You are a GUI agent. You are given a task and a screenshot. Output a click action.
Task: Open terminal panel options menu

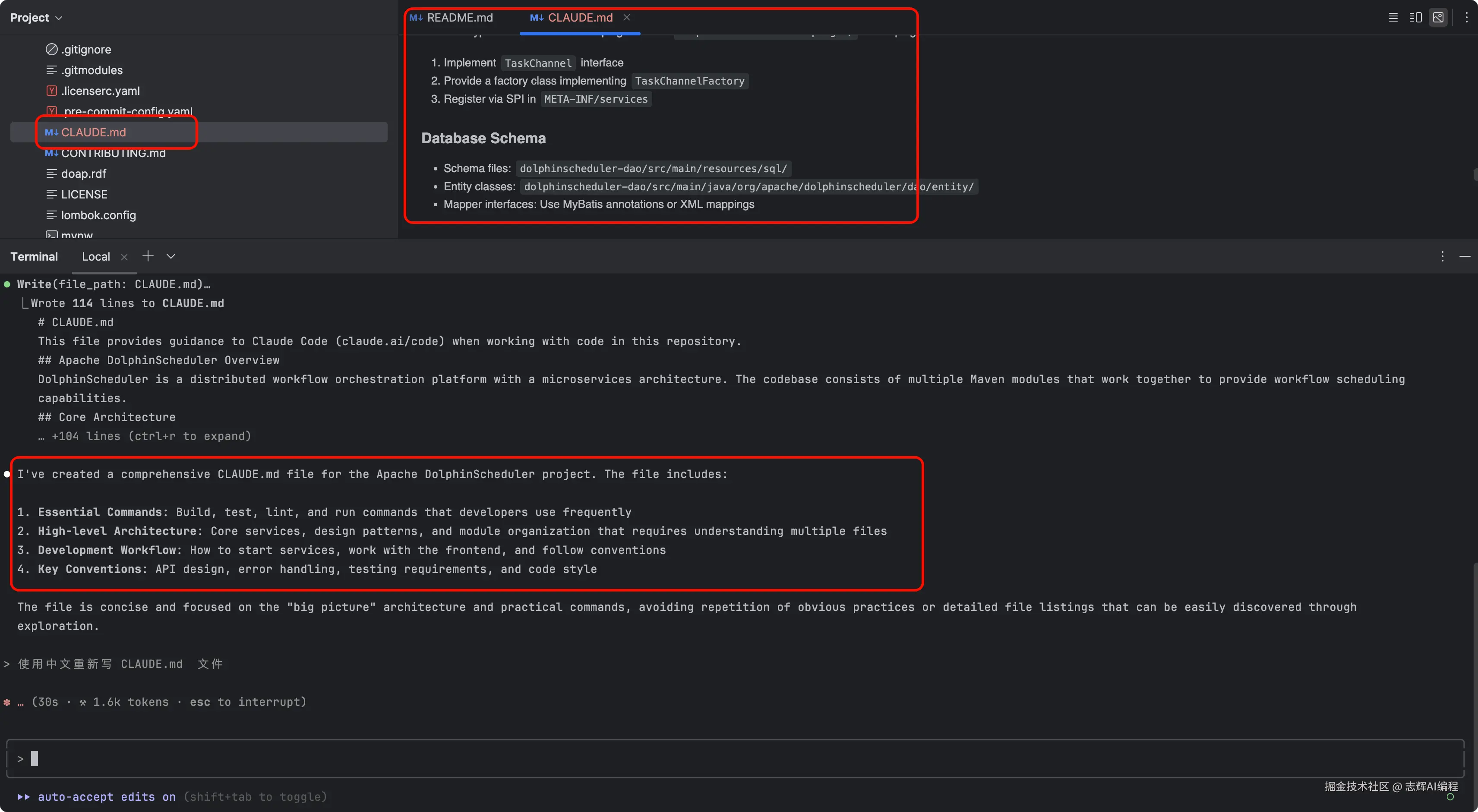1442,256
